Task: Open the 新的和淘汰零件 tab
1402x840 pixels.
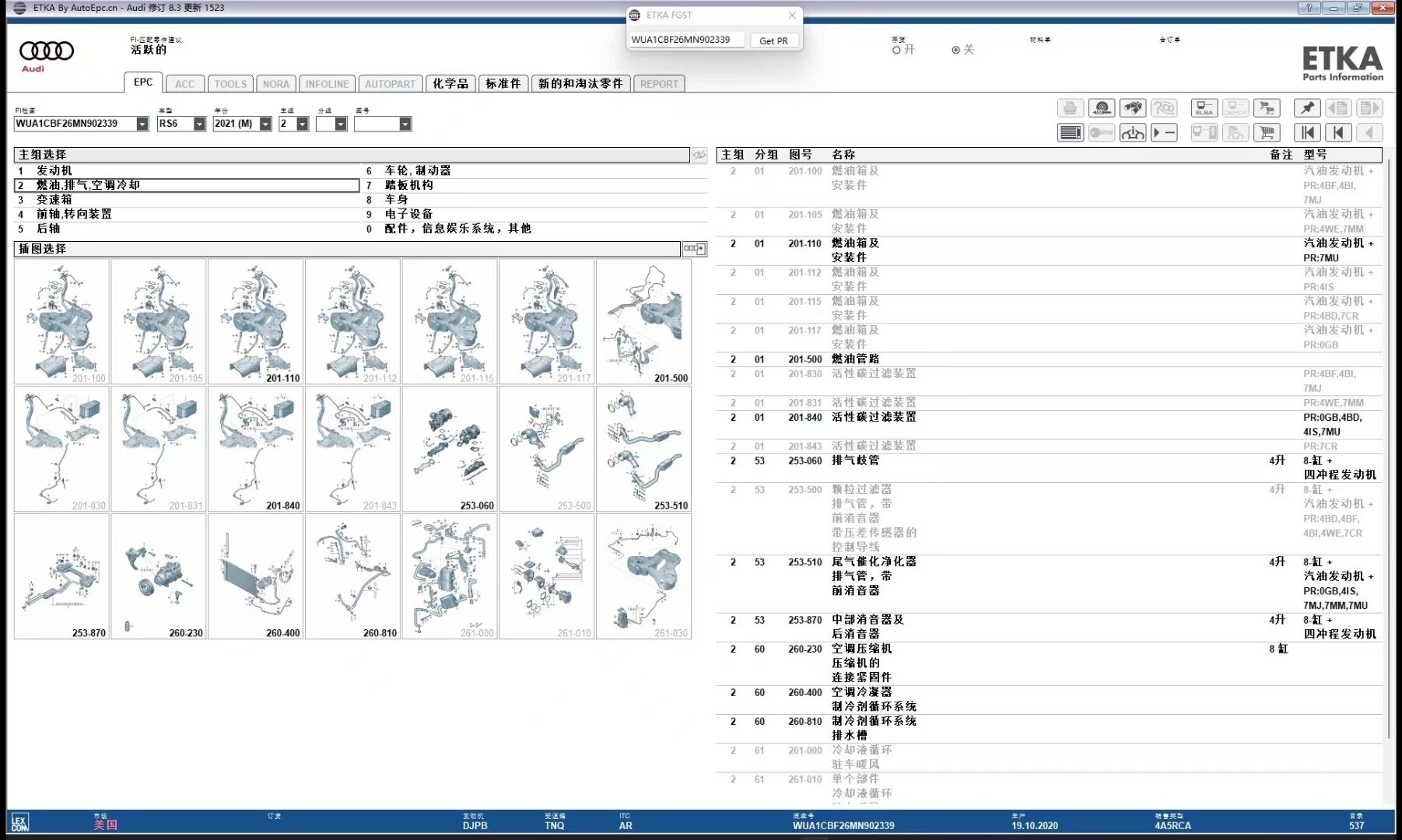Action: (580, 84)
